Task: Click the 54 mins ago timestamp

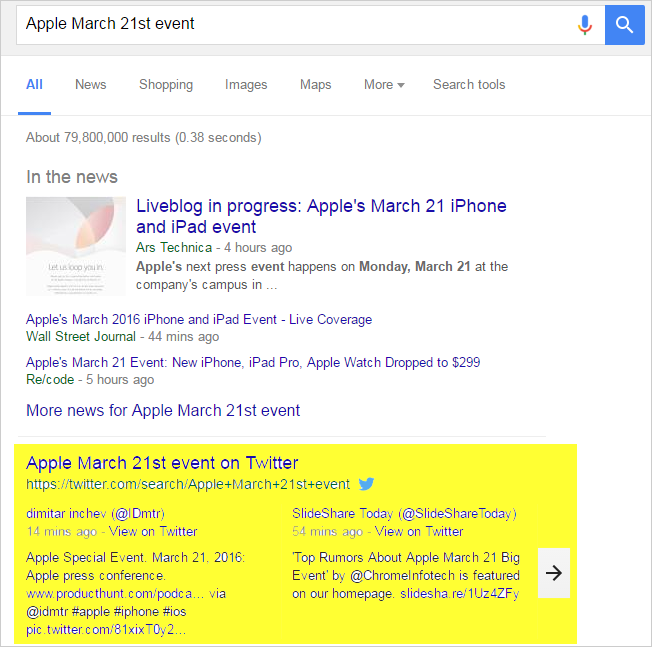Action: coord(327,531)
